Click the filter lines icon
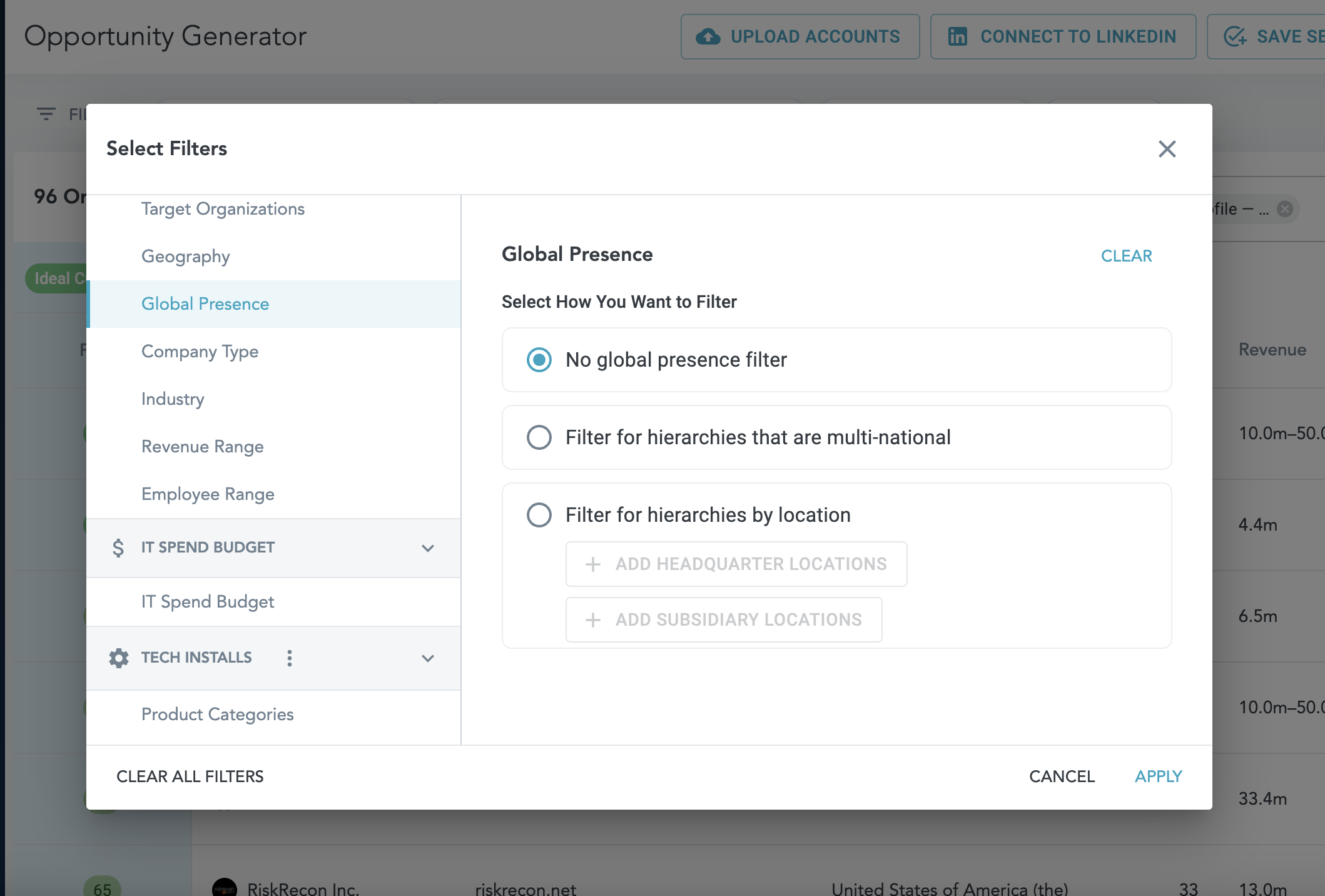This screenshot has width=1325, height=896. click(x=46, y=114)
